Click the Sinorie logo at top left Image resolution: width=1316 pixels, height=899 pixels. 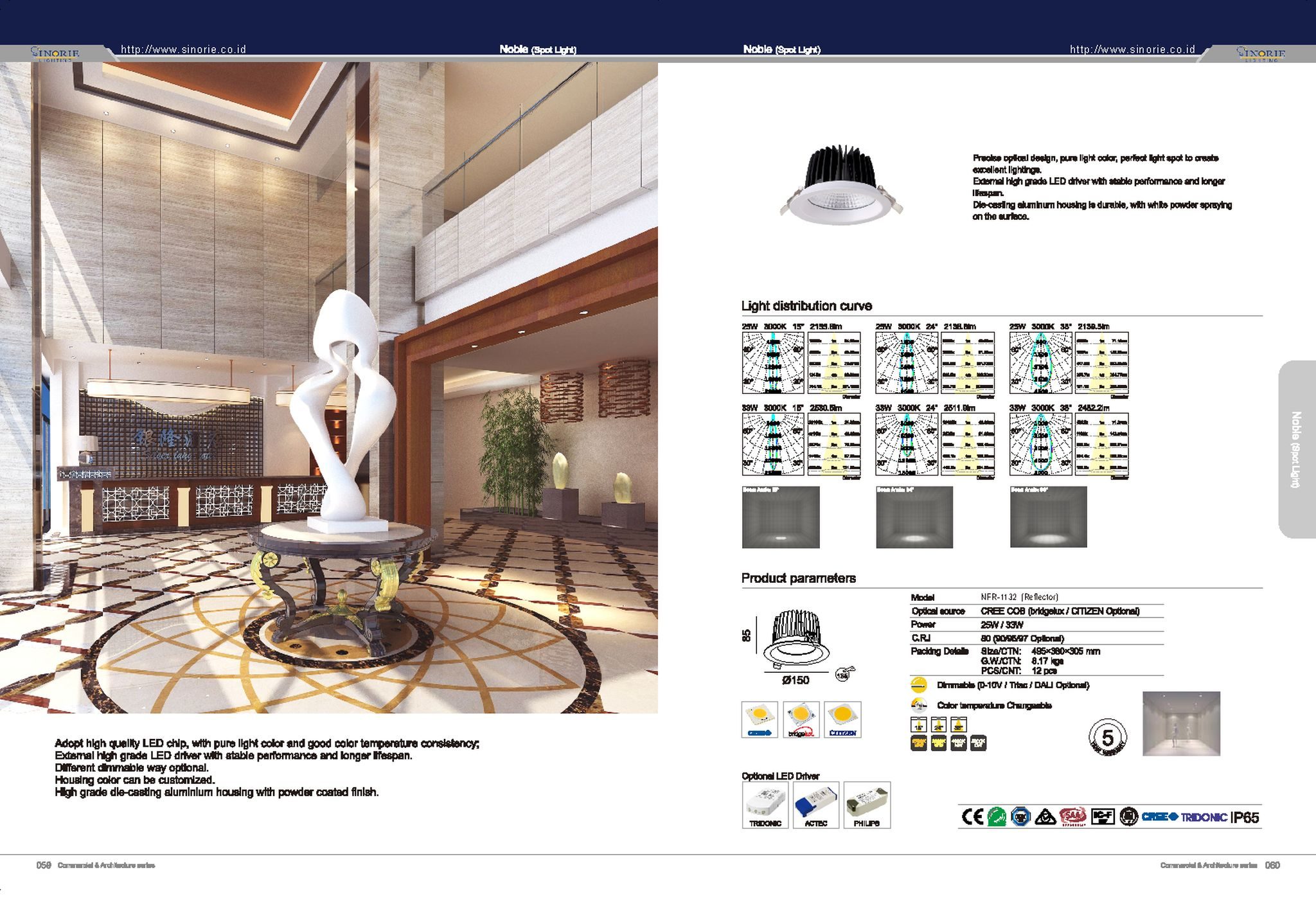(55, 53)
